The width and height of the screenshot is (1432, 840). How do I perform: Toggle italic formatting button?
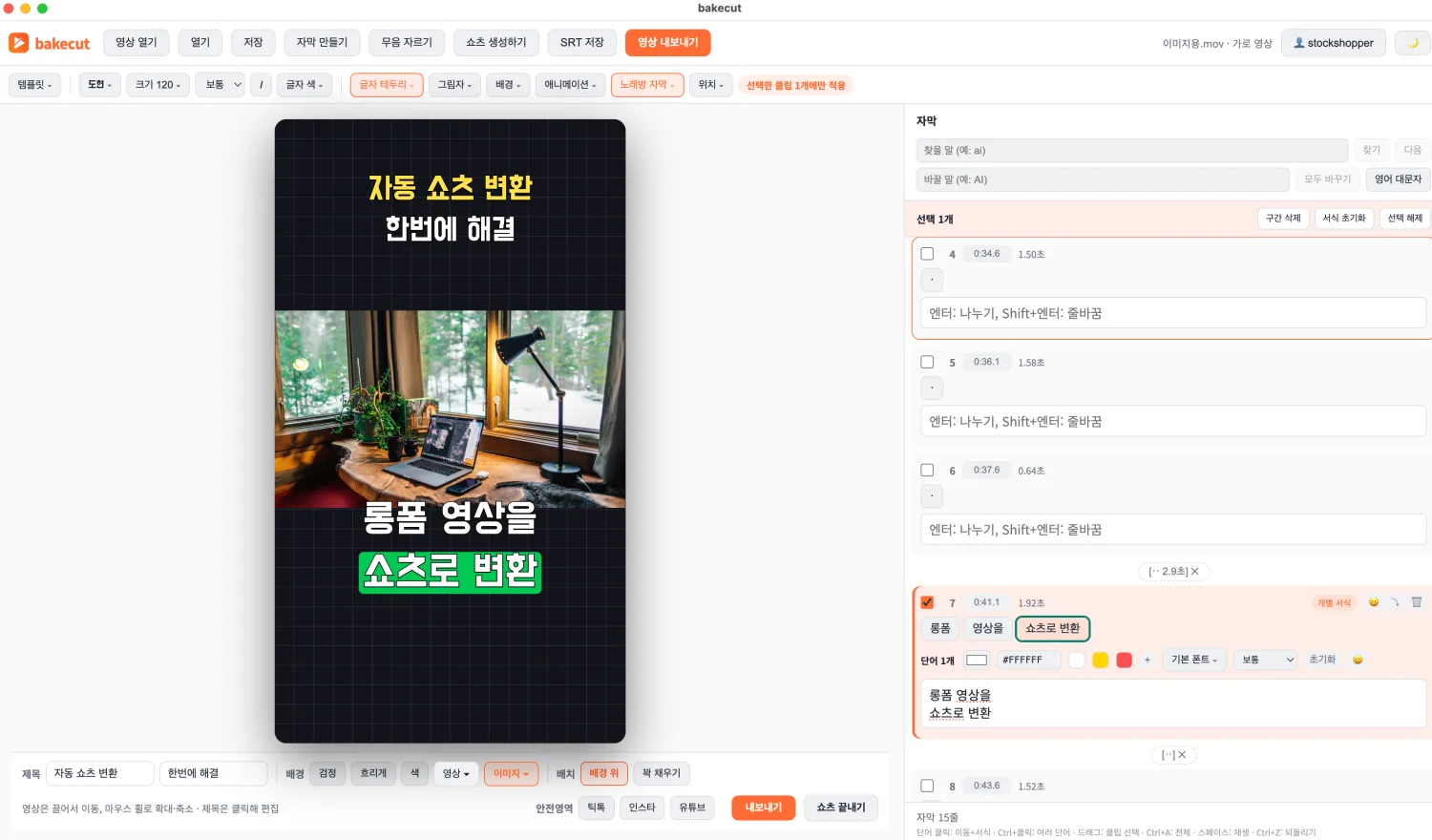click(261, 85)
